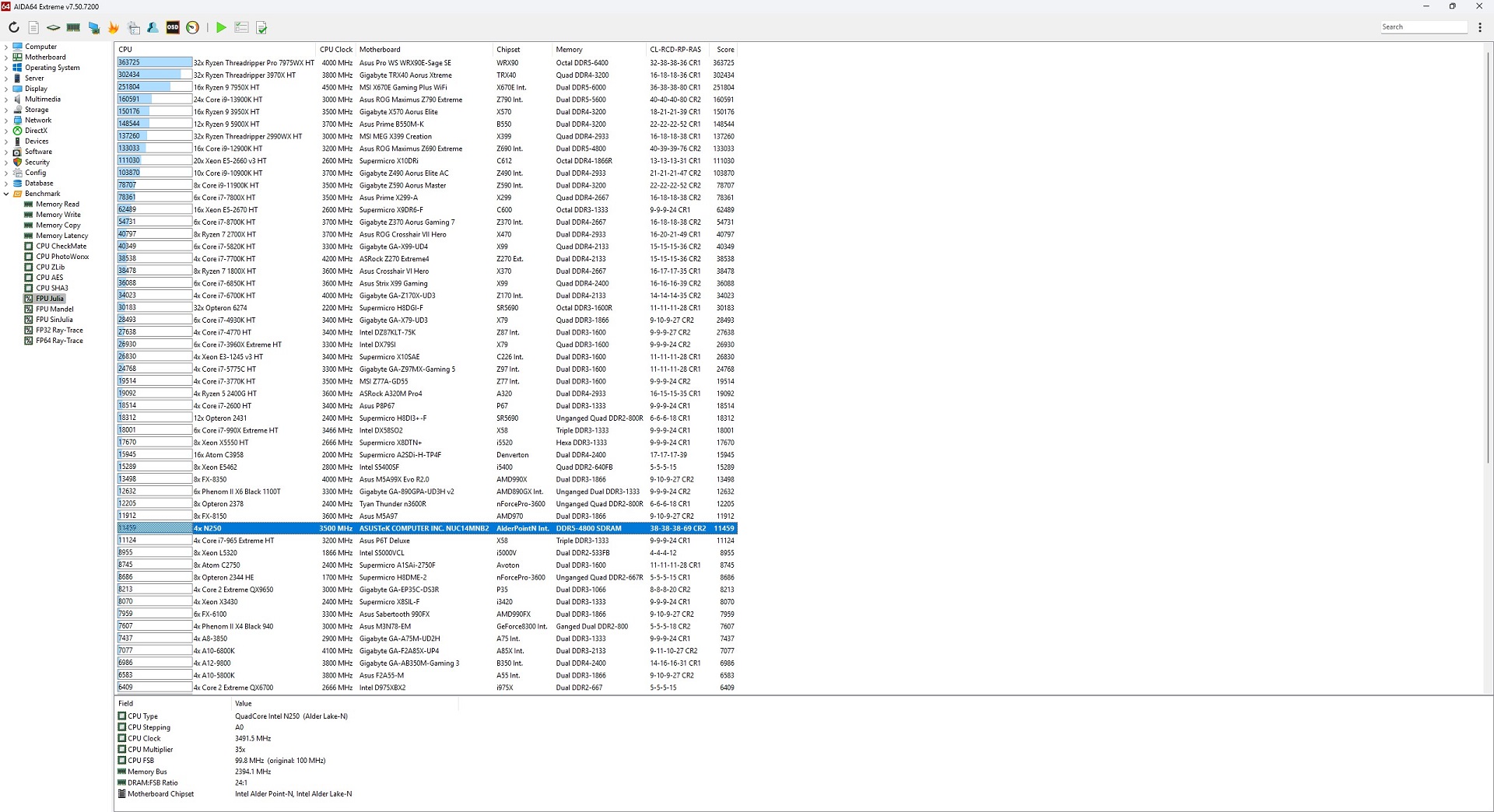Viewport: 1494px width, 812px height.
Task: Expand the Storage tree node
Action: 6,110
